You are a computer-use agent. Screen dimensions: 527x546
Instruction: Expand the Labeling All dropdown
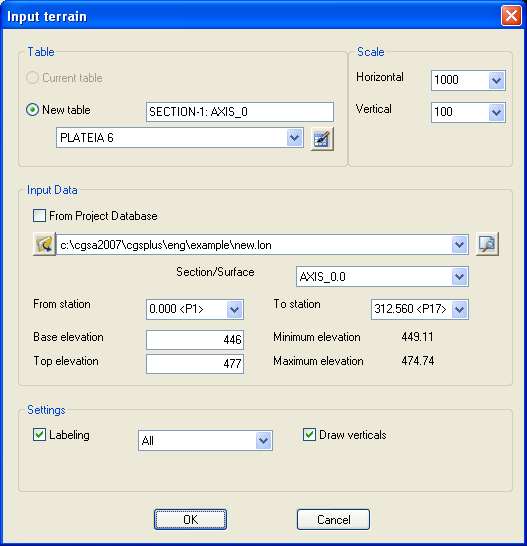[x=264, y=441]
